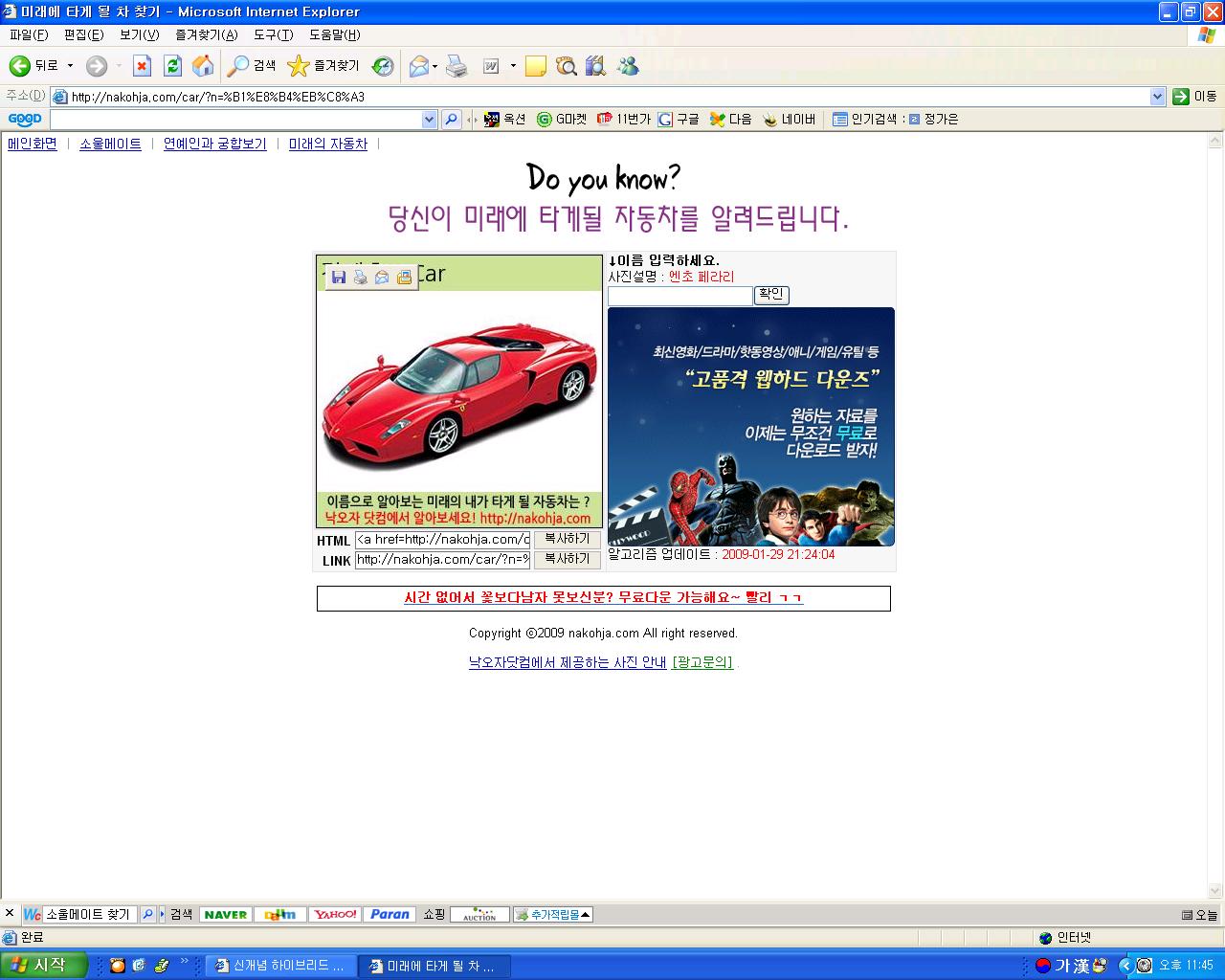
Task: Email image from floating image toolbar
Action: (382, 278)
